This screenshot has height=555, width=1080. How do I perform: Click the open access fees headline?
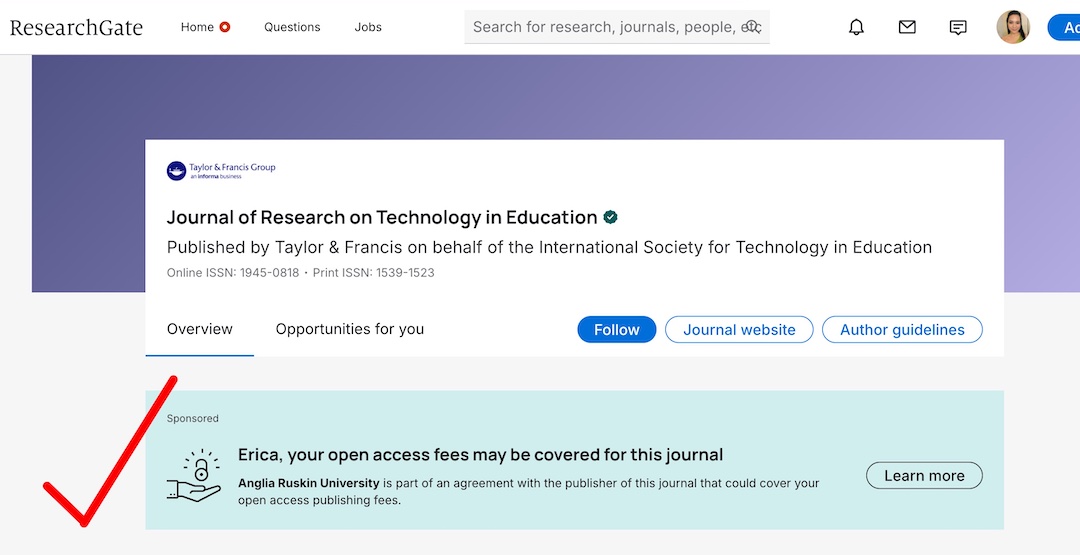pyautogui.click(x=481, y=455)
